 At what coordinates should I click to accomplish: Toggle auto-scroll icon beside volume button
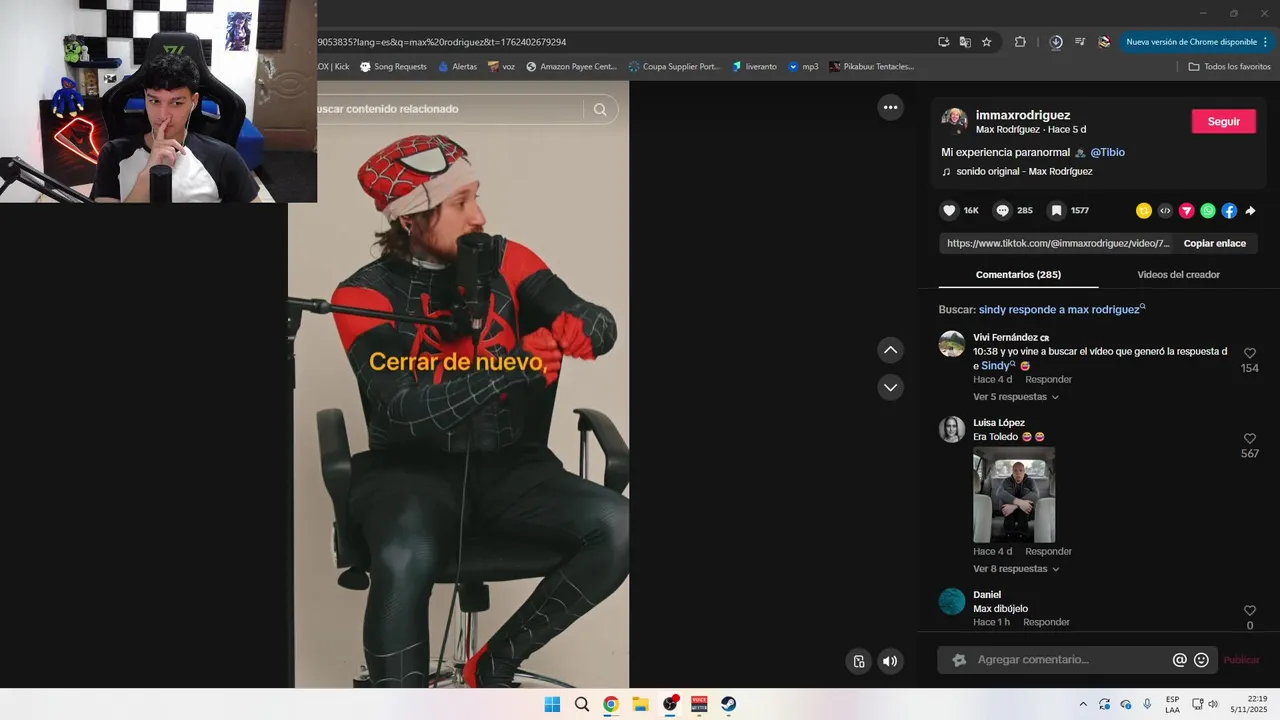[x=858, y=661]
